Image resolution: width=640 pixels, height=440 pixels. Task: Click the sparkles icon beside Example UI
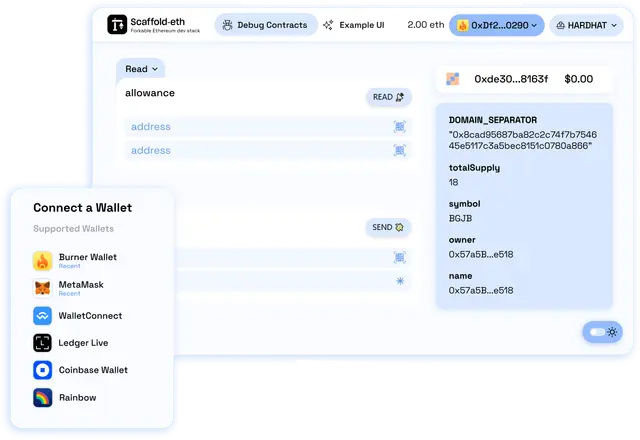(328, 25)
